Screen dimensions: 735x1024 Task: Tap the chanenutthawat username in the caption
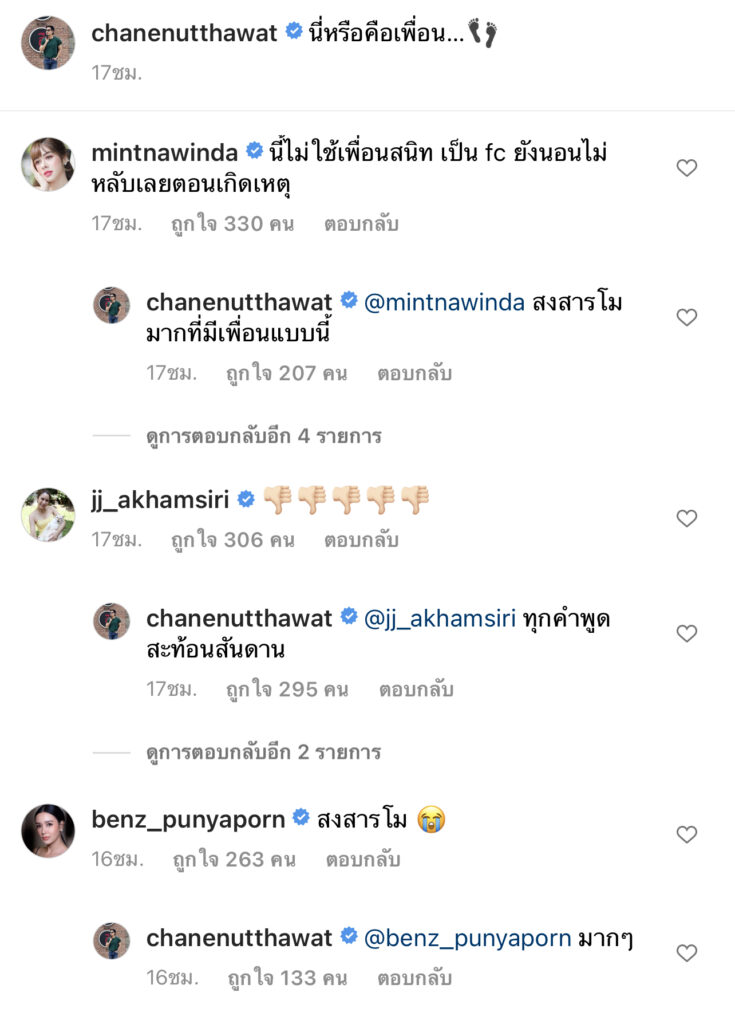185,33
